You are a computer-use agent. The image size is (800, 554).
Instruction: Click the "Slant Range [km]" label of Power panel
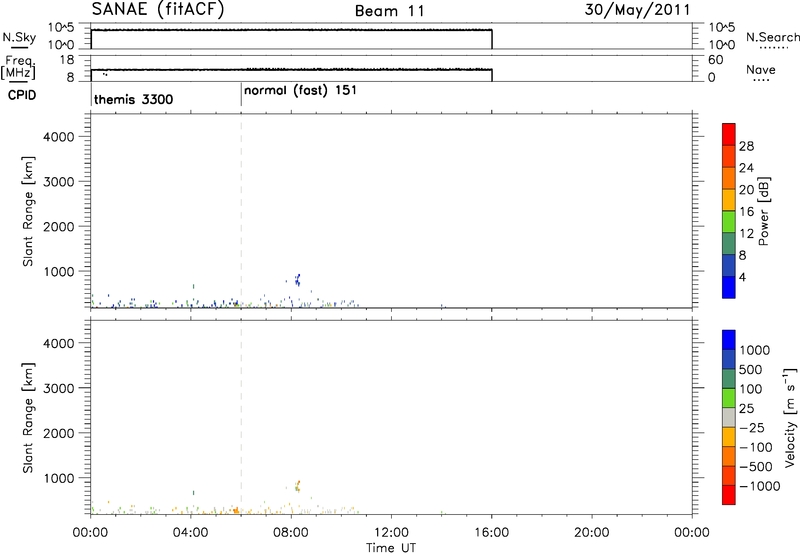click(x=28, y=211)
